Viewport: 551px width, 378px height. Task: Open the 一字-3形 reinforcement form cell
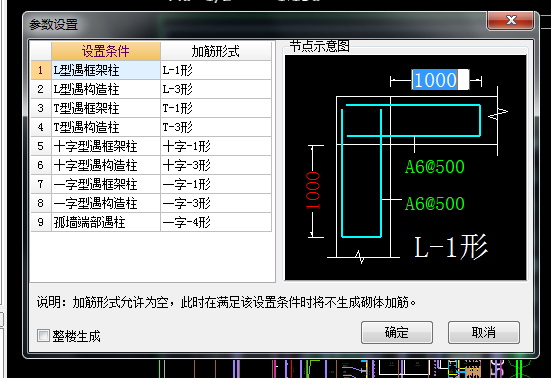(216, 203)
